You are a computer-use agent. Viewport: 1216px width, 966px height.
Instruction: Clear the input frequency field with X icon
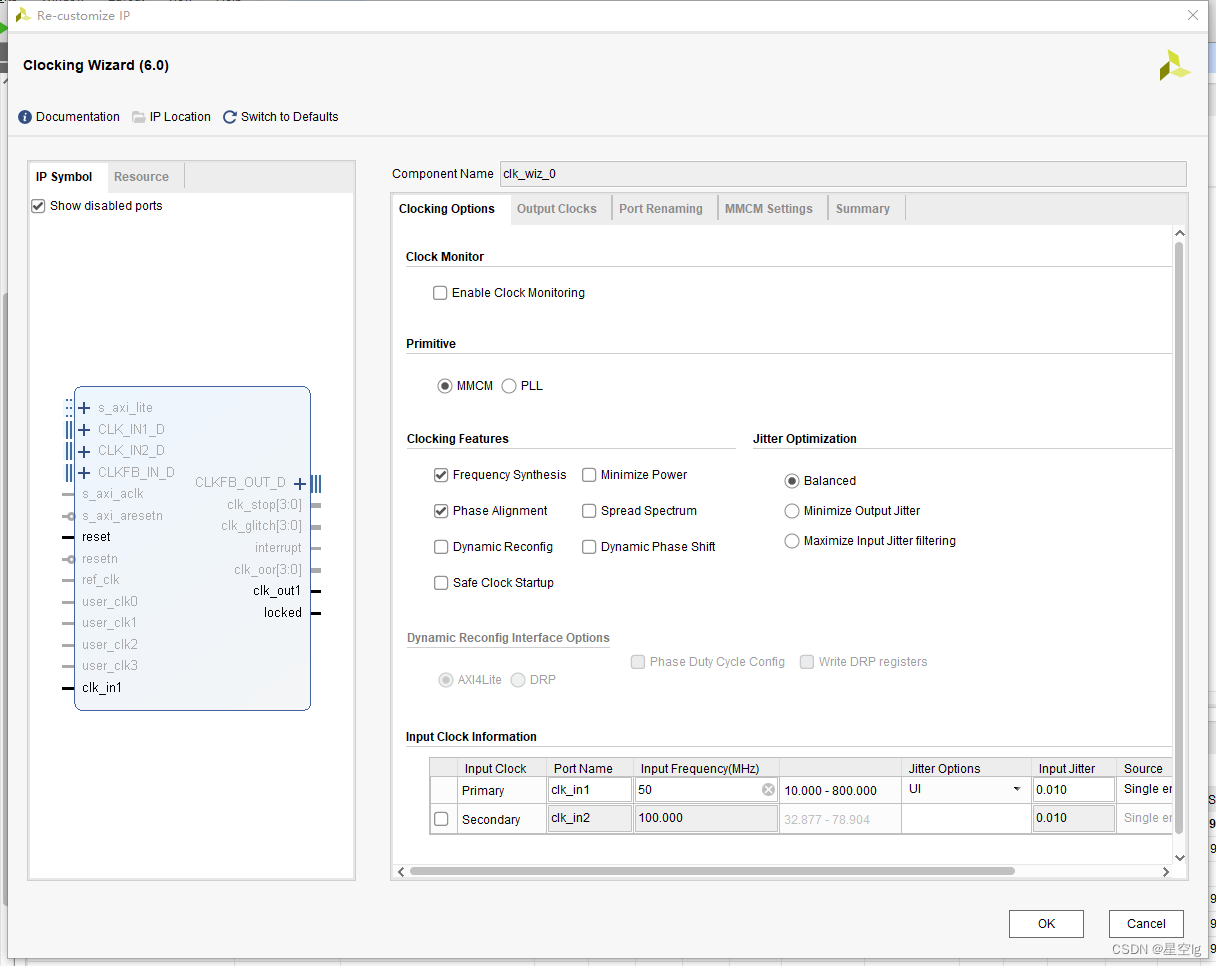coord(768,790)
